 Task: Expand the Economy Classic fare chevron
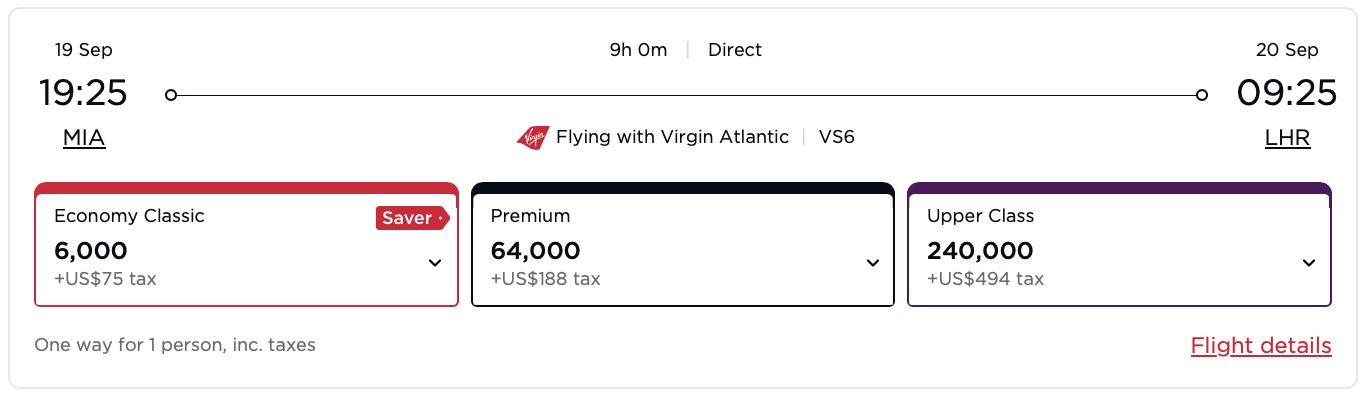[x=435, y=263]
